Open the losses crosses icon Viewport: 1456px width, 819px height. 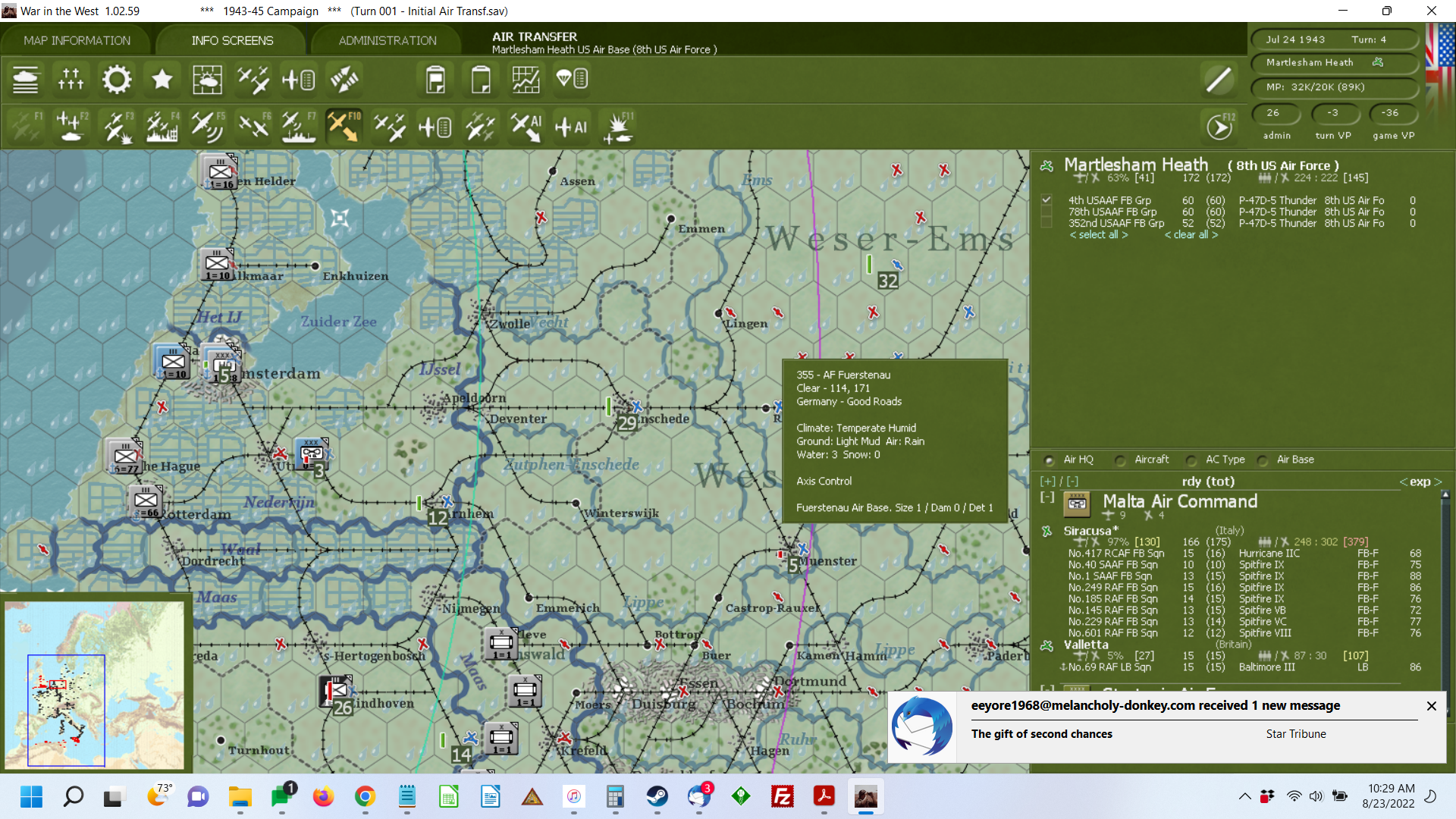[x=71, y=79]
